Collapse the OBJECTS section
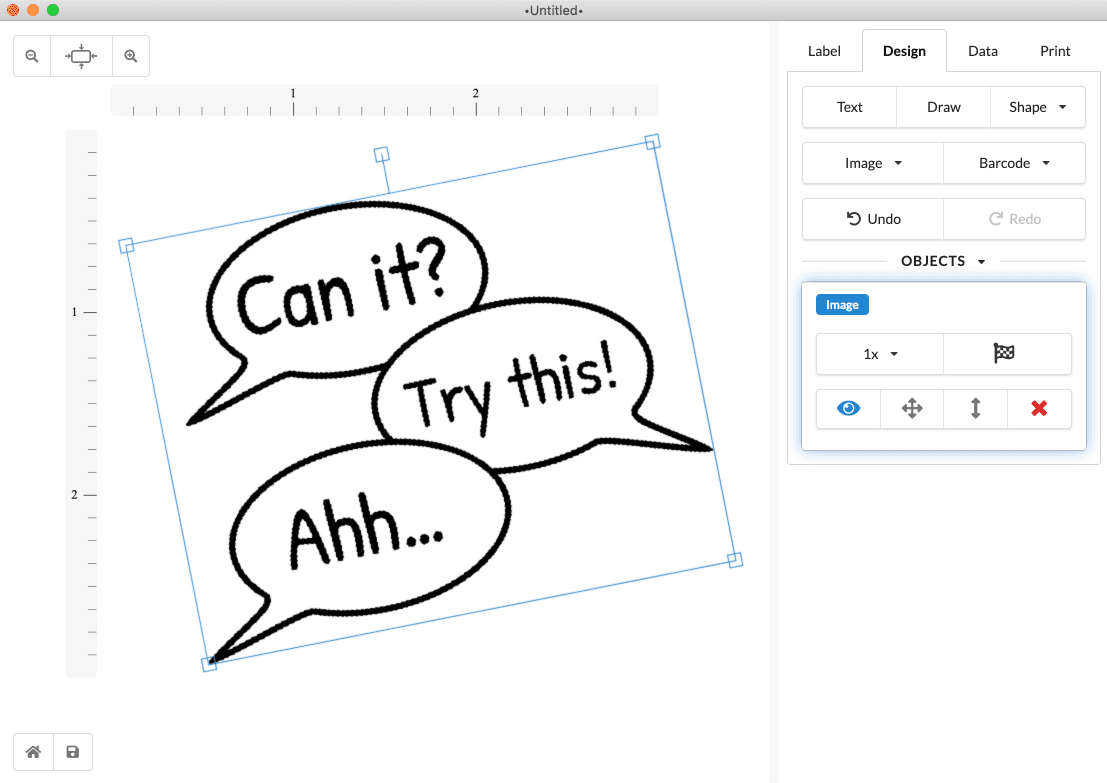1107x783 pixels. (943, 261)
